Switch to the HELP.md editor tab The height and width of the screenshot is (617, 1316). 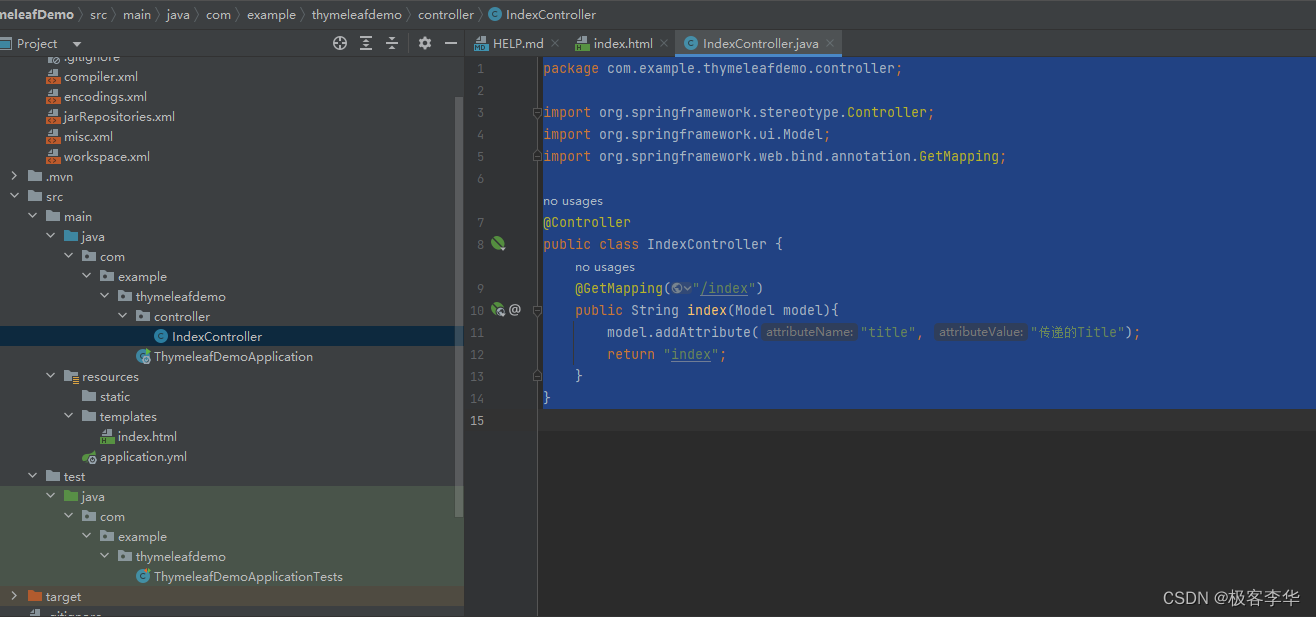tap(517, 44)
